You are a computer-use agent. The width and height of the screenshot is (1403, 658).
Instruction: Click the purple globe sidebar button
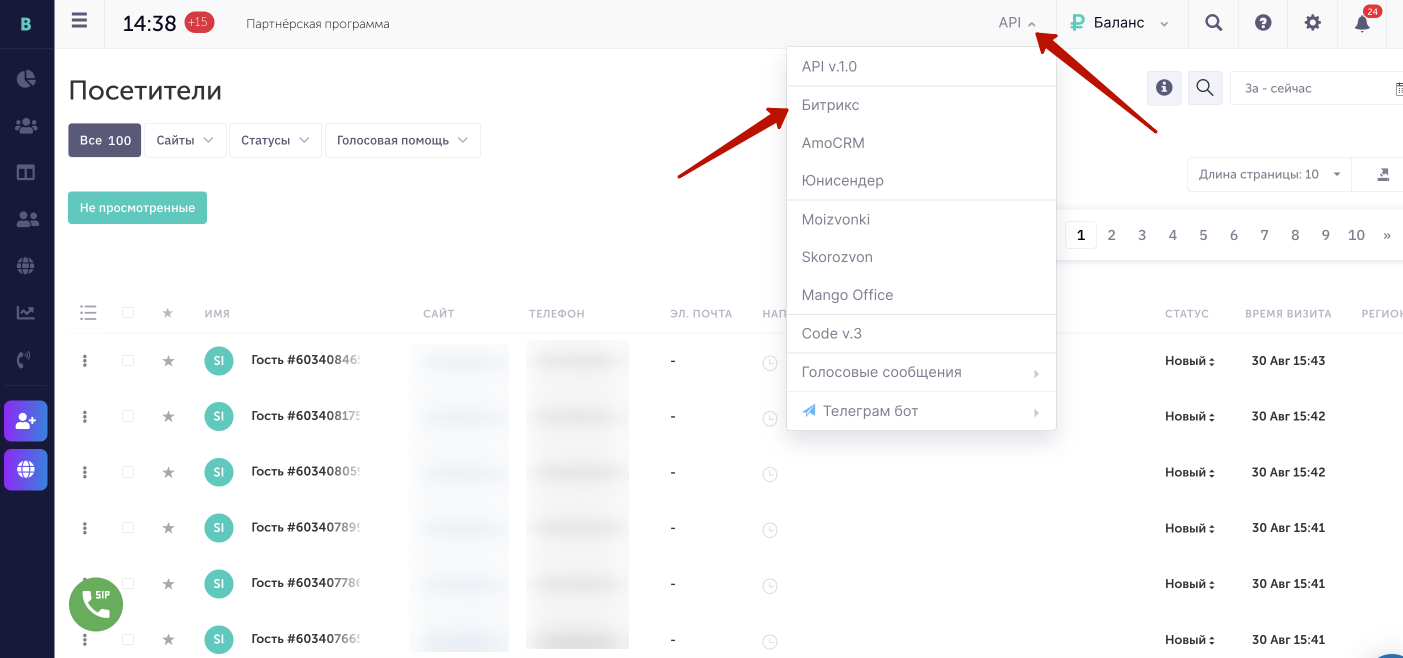point(26,469)
